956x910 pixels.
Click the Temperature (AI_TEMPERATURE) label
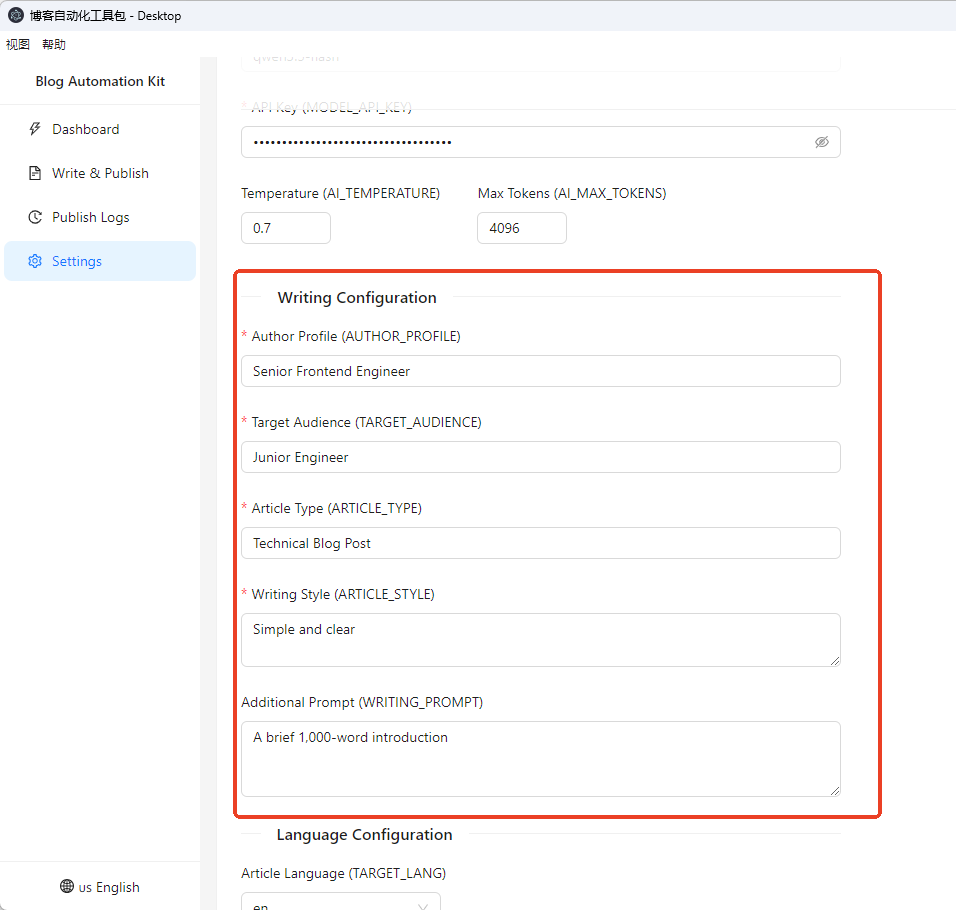click(x=340, y=193)
